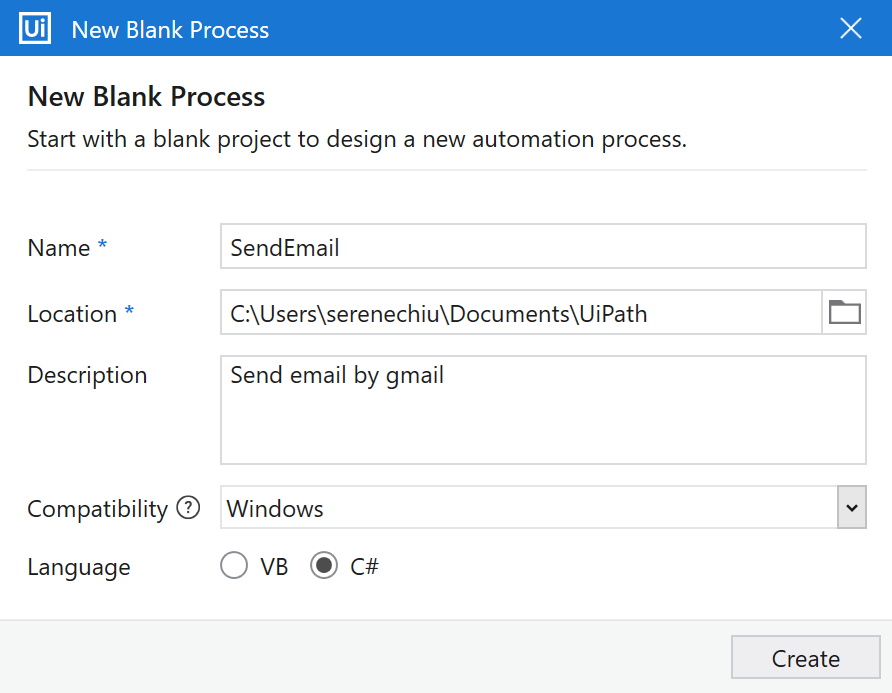
Task: Expand the Compatibility dropdown arrow
Action: pyautogui.click(x=851, y=508)
